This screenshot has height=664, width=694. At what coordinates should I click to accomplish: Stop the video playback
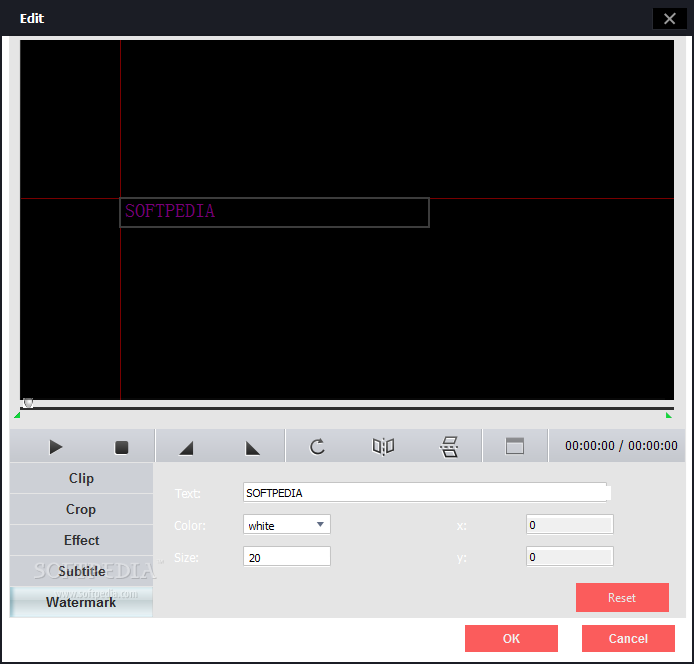point(121,447)
